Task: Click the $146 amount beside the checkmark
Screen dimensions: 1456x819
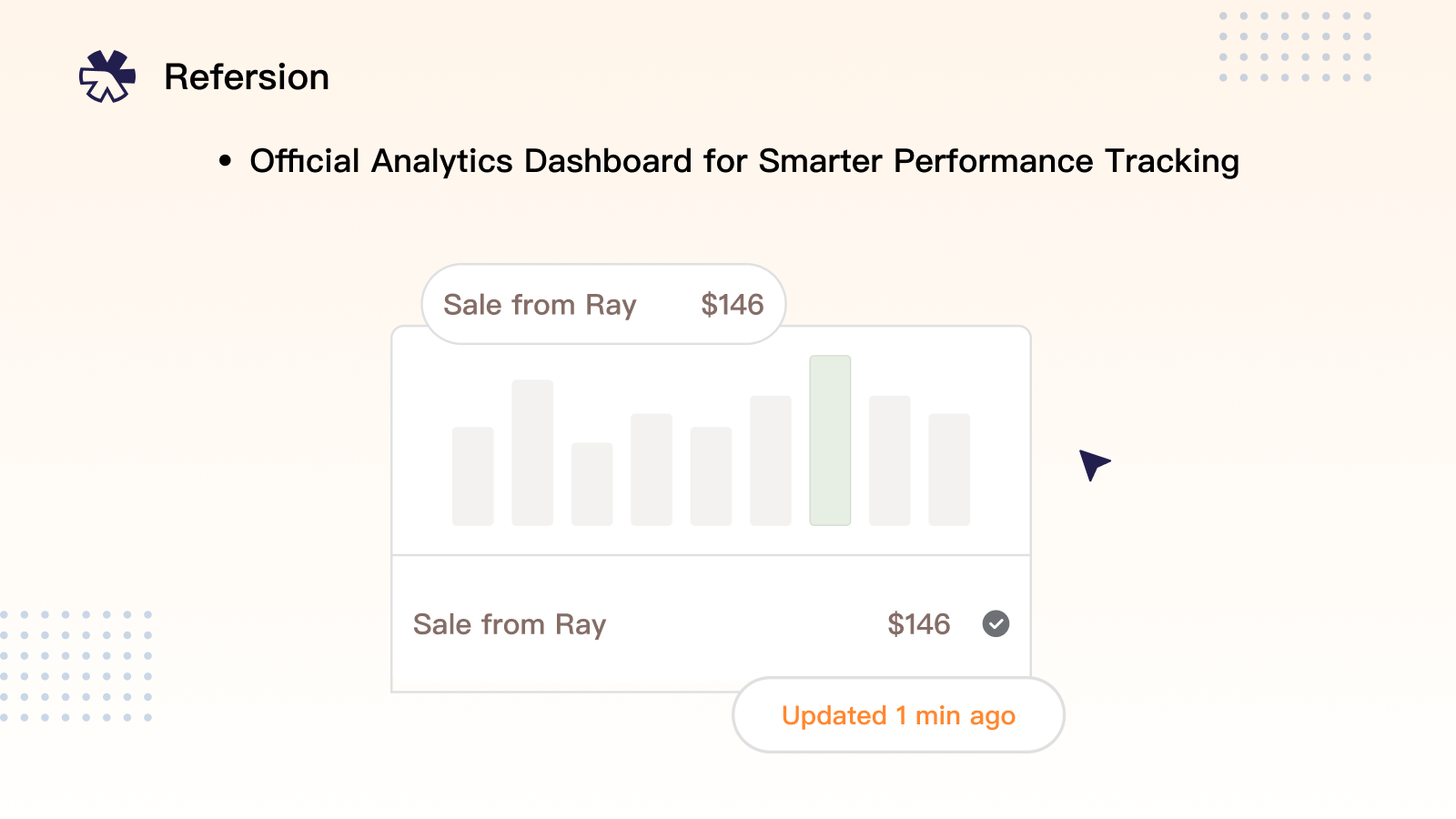Action: [x=919, y=624]
